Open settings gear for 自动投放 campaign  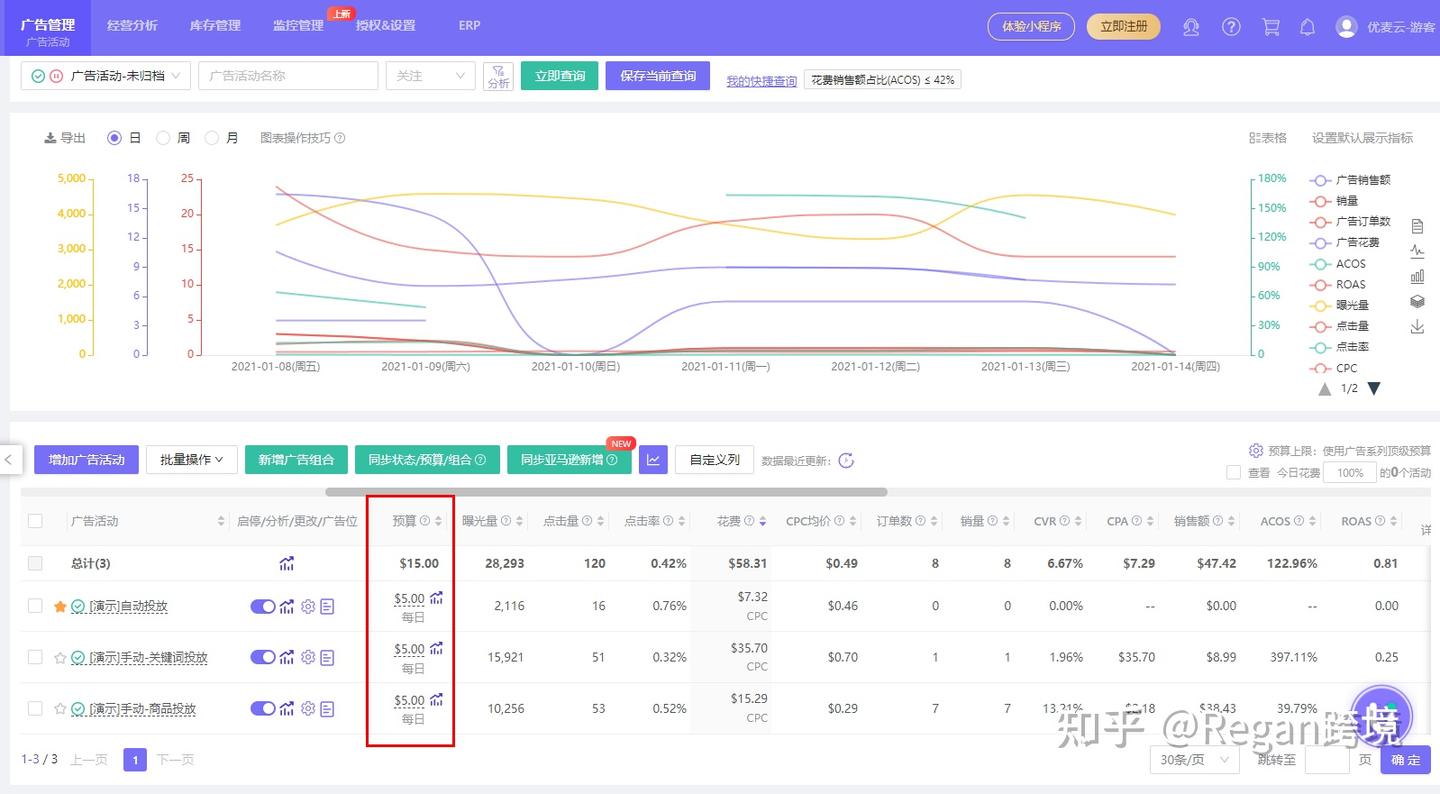pos(308,606)
